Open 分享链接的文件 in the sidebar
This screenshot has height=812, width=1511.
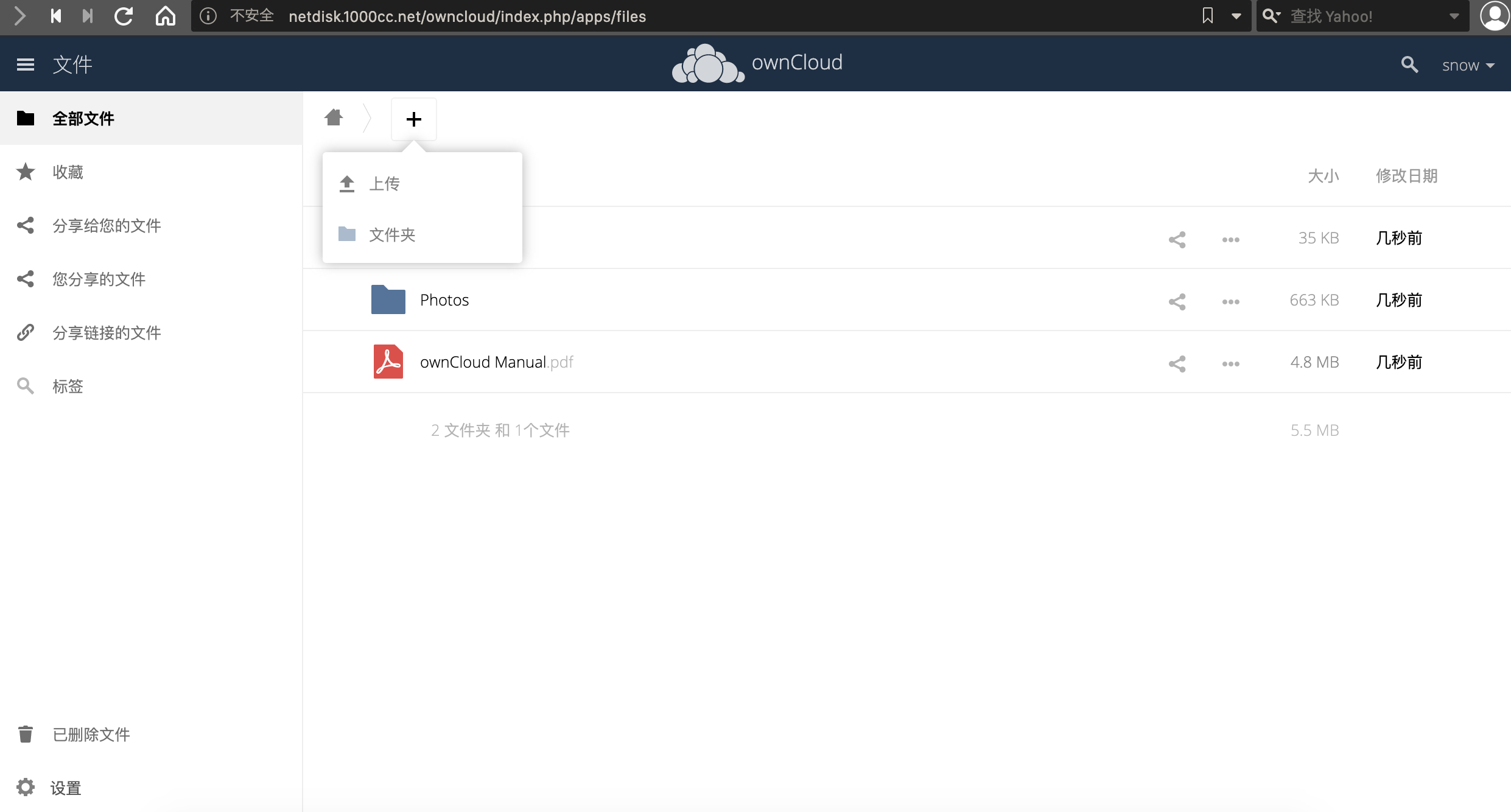[151, 332]
